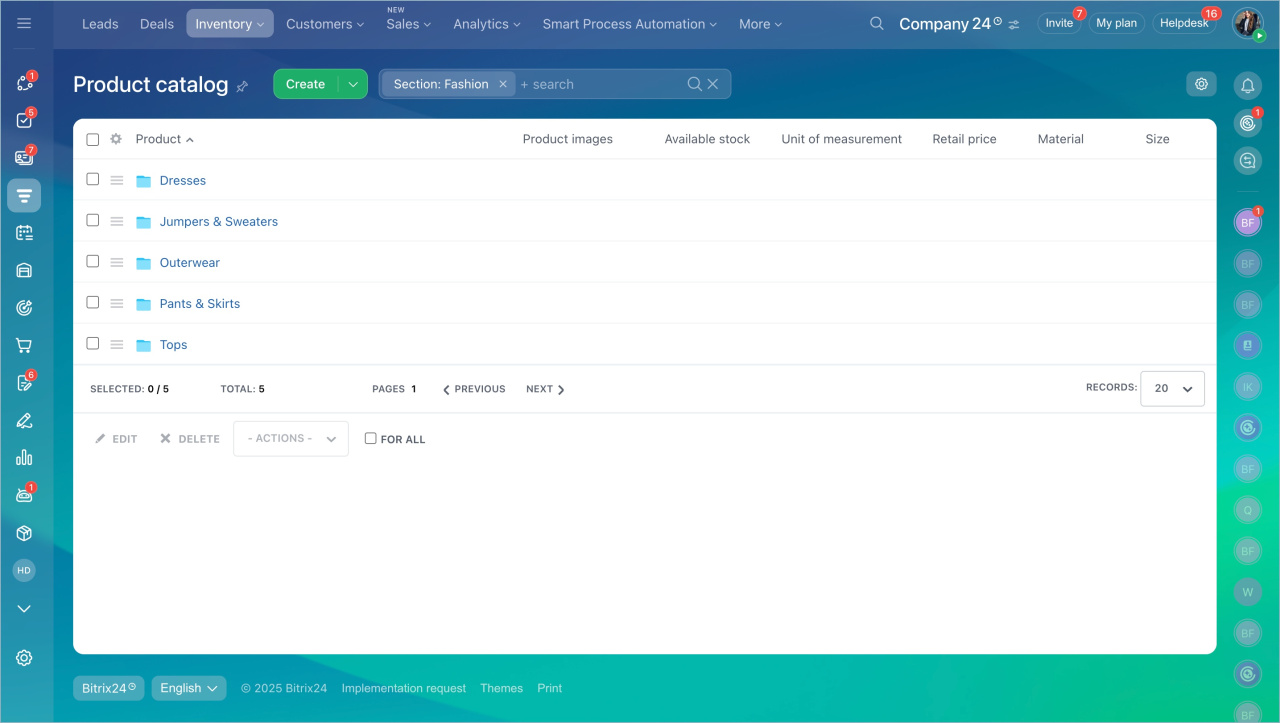Open the Analytics menu
Image resolution: width=1280 pixels, height=723 pixels.
click(487, 24)
